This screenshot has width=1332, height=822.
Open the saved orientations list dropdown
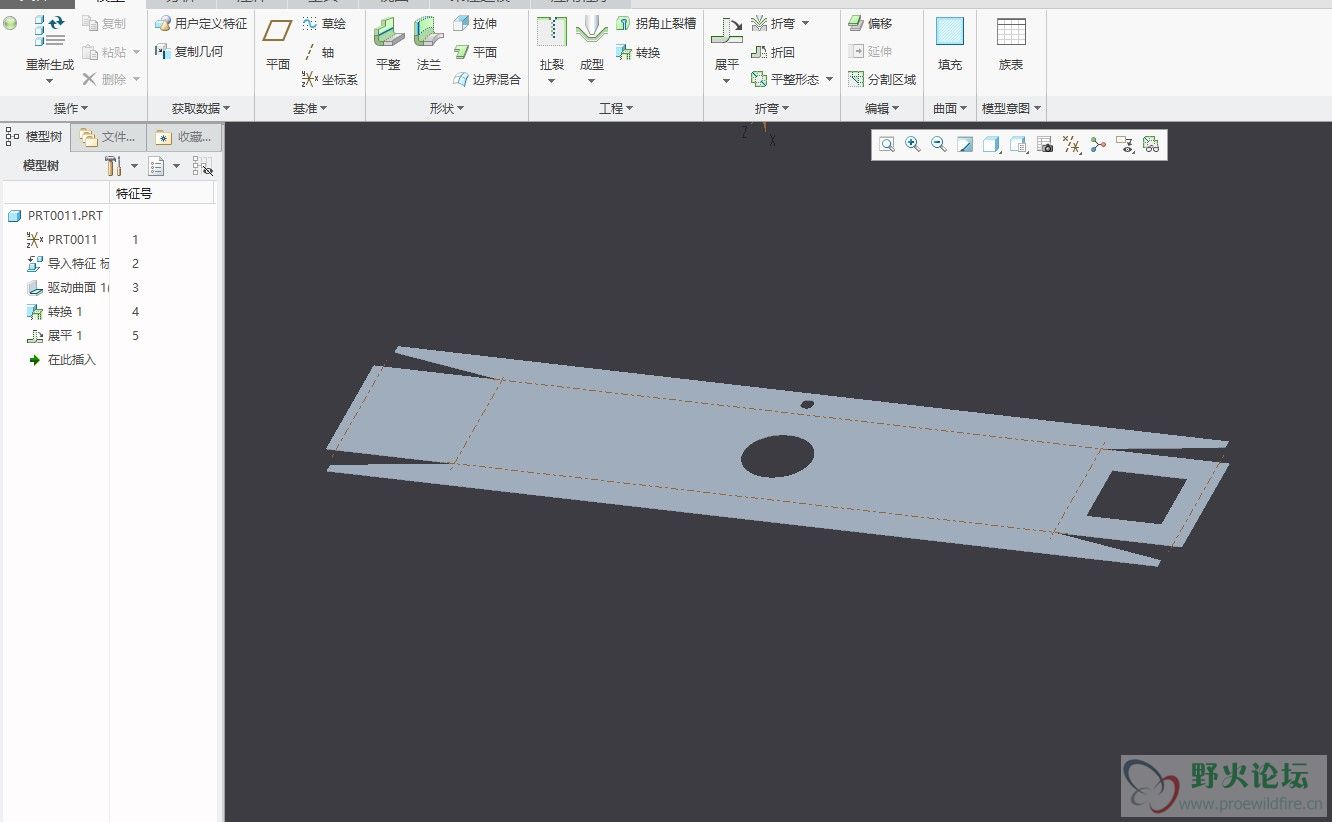(x=1019, y=145)
